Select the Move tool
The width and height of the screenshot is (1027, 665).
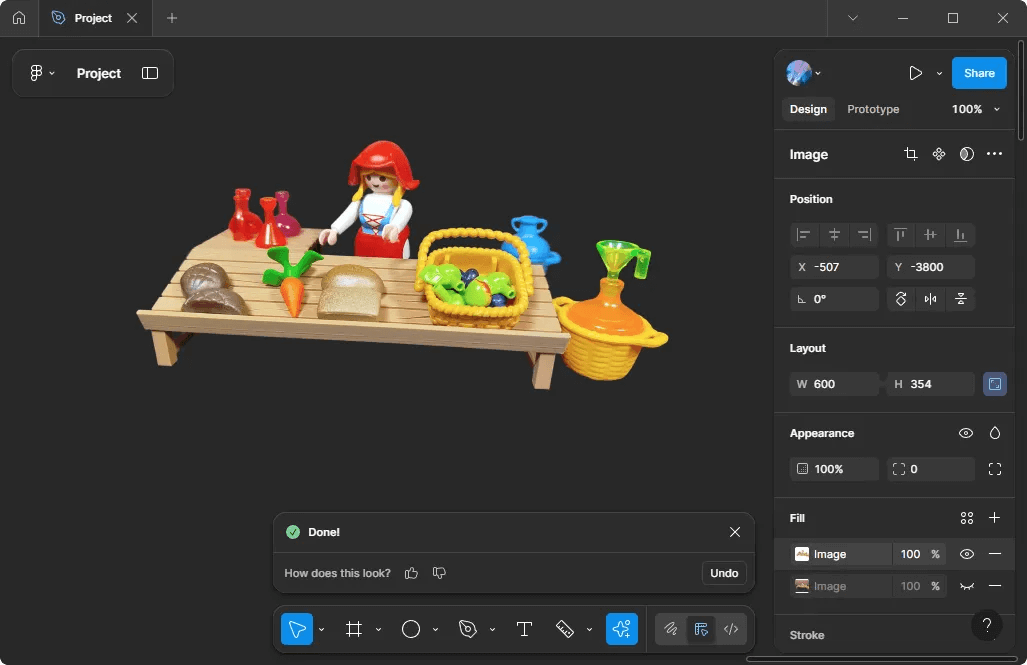297,629
